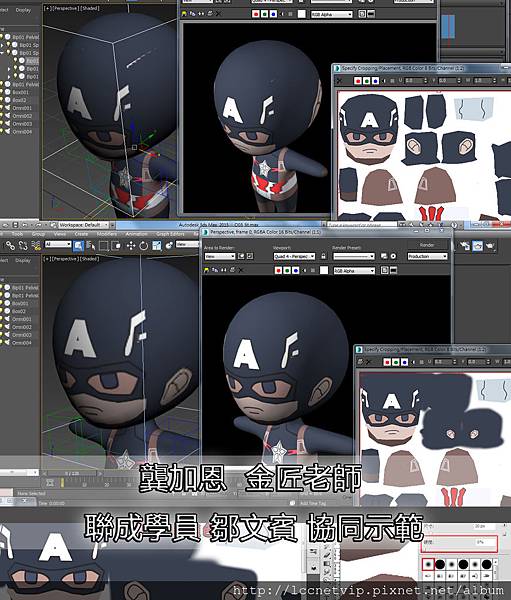Toggle red channel in lower Specify Cropping window

(387, 362)
